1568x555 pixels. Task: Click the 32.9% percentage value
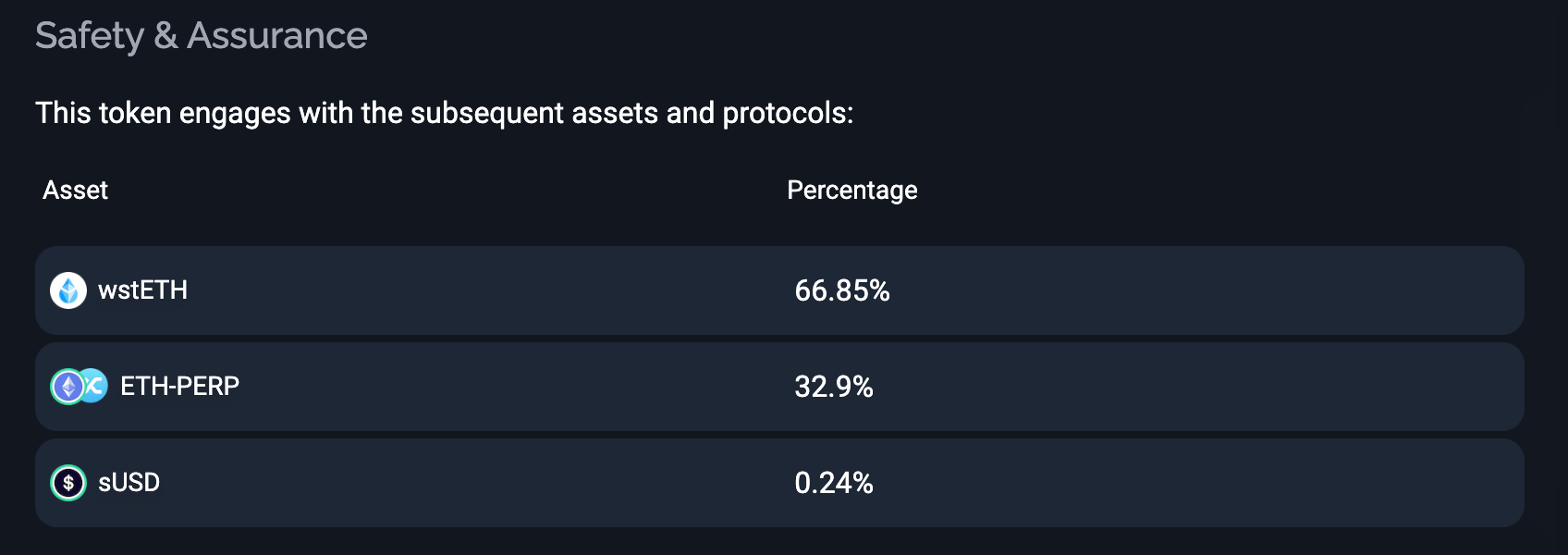[x=834, y=387]
